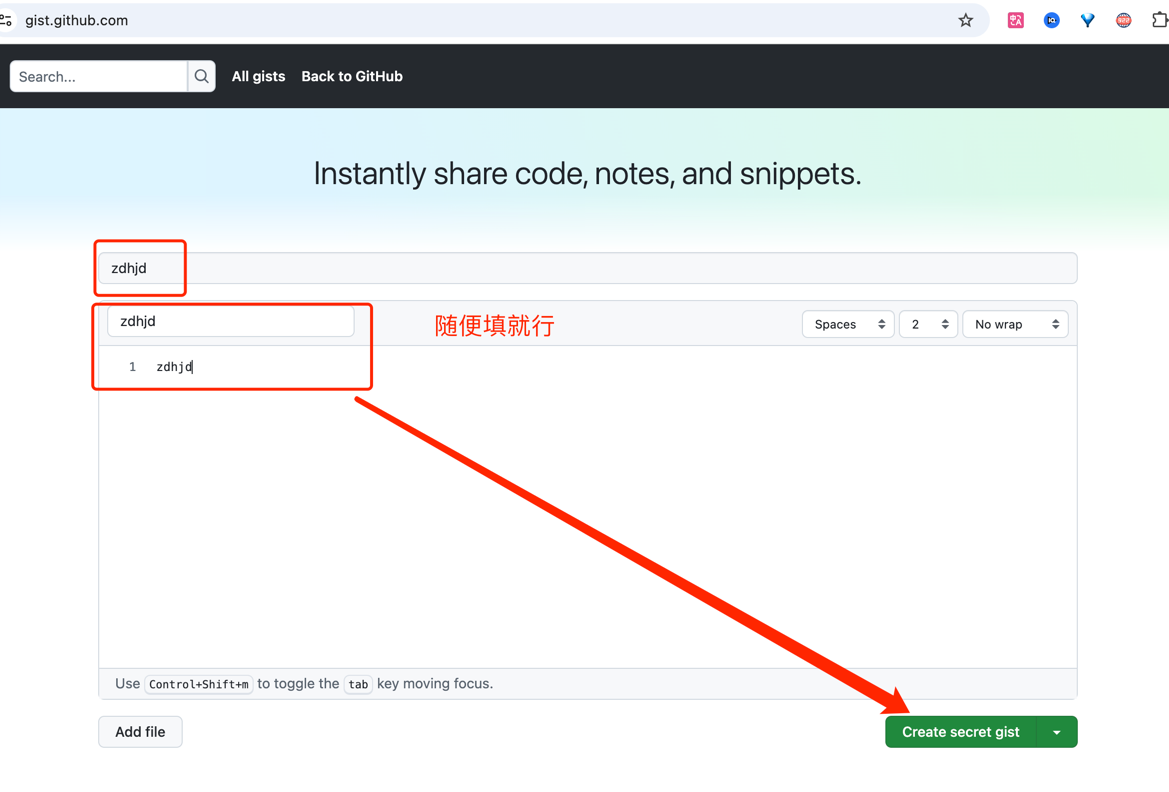
Task: Expand the gist visibility dropdown arrow
Action: coord(1057,732)
